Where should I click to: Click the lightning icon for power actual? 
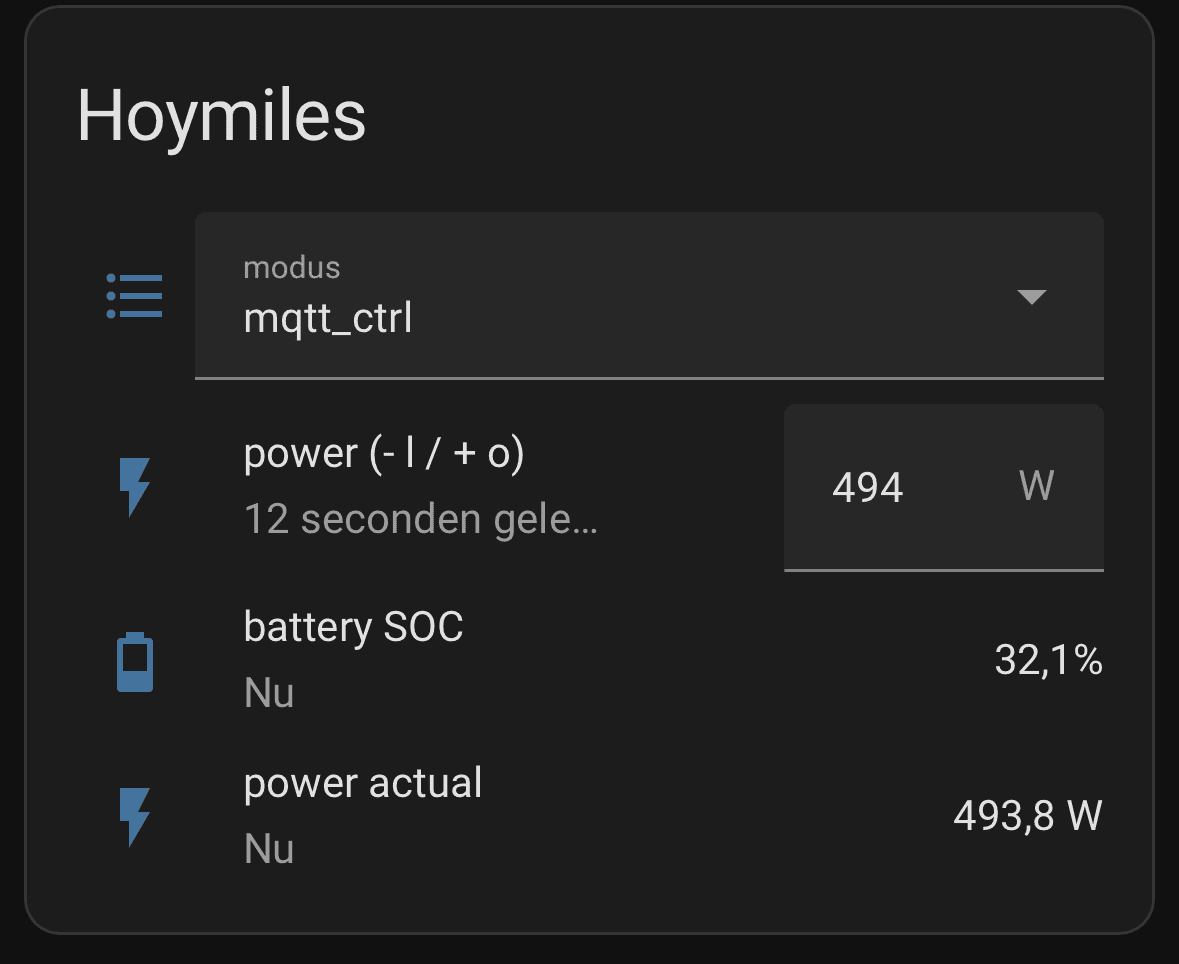click(x=134, y=816)
